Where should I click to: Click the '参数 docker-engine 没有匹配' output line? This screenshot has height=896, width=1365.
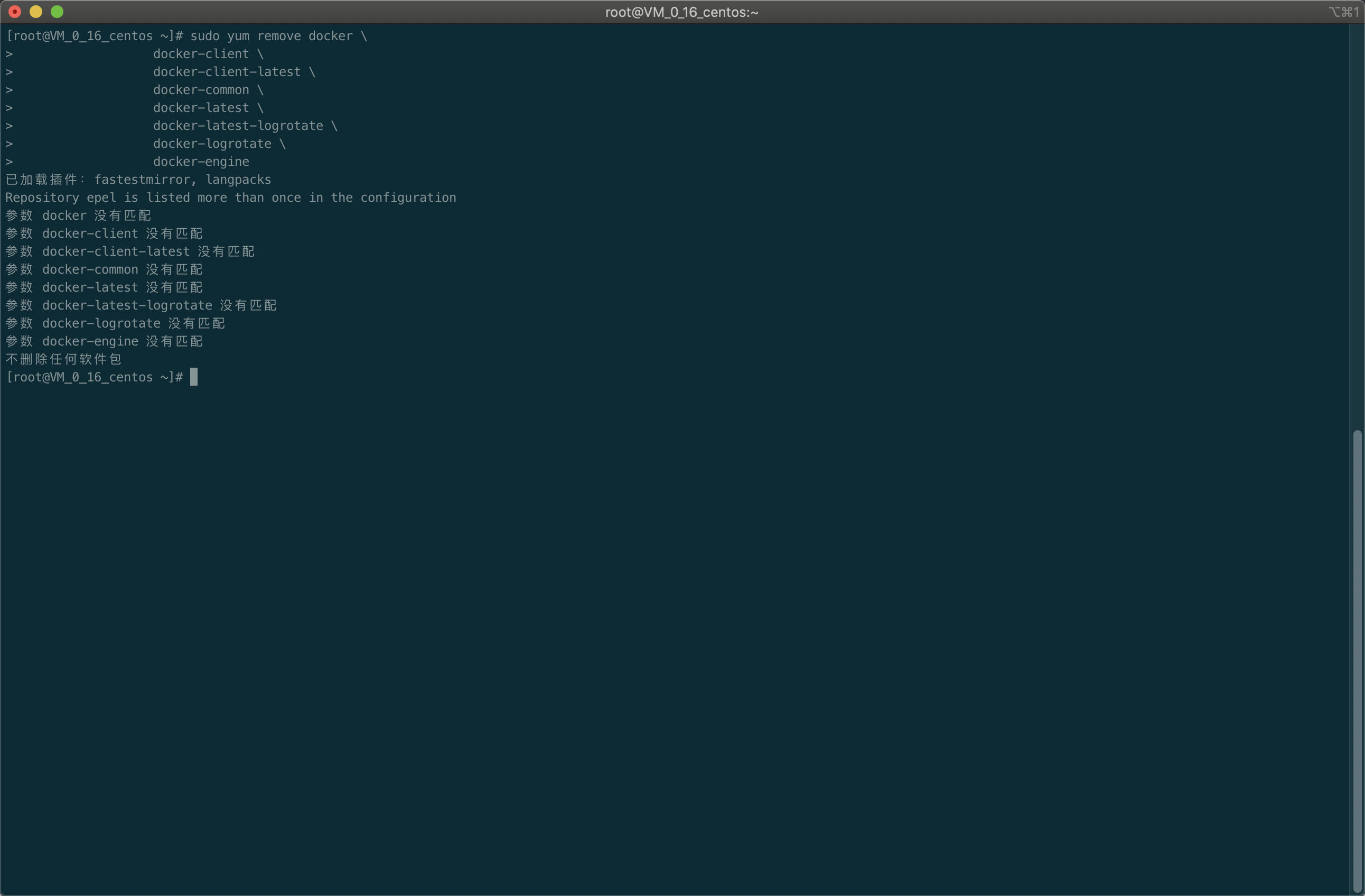click(104, 341)
